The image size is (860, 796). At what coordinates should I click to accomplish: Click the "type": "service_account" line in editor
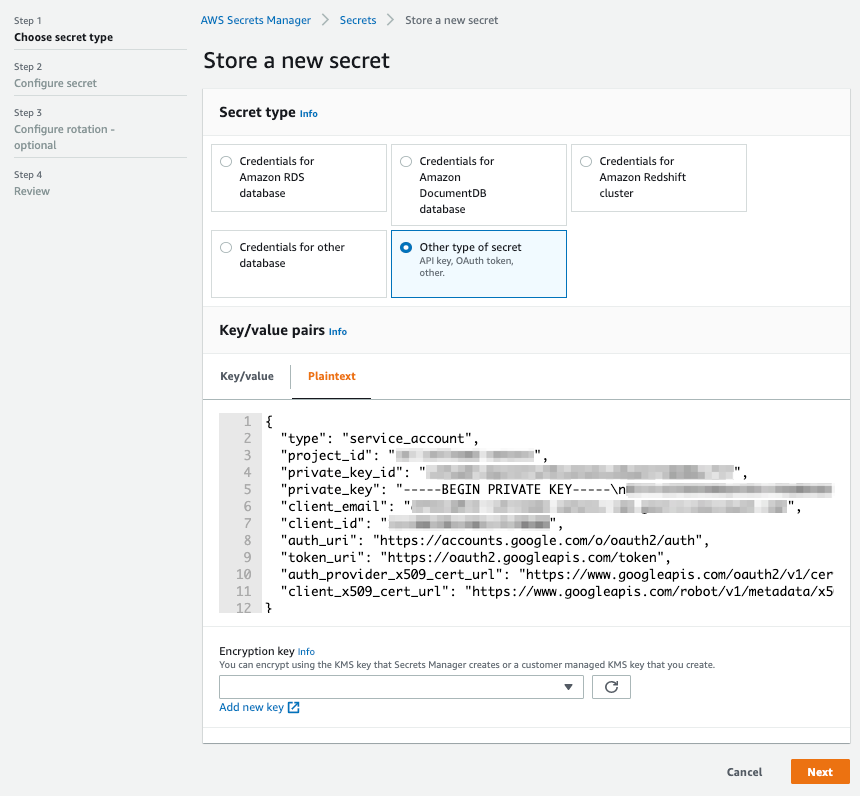tap(380, 439)
